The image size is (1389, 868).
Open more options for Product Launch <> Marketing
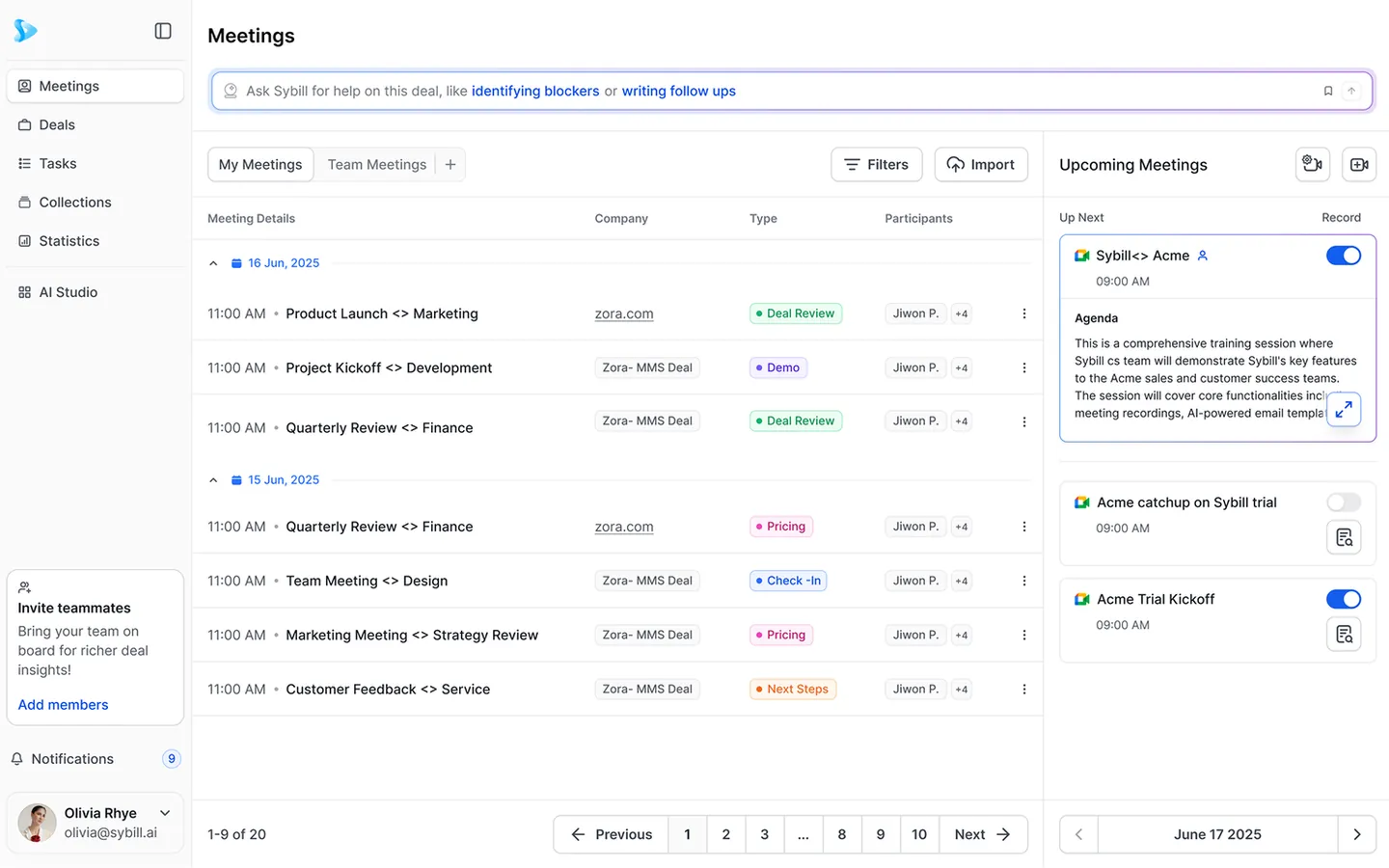point(1024,313)
